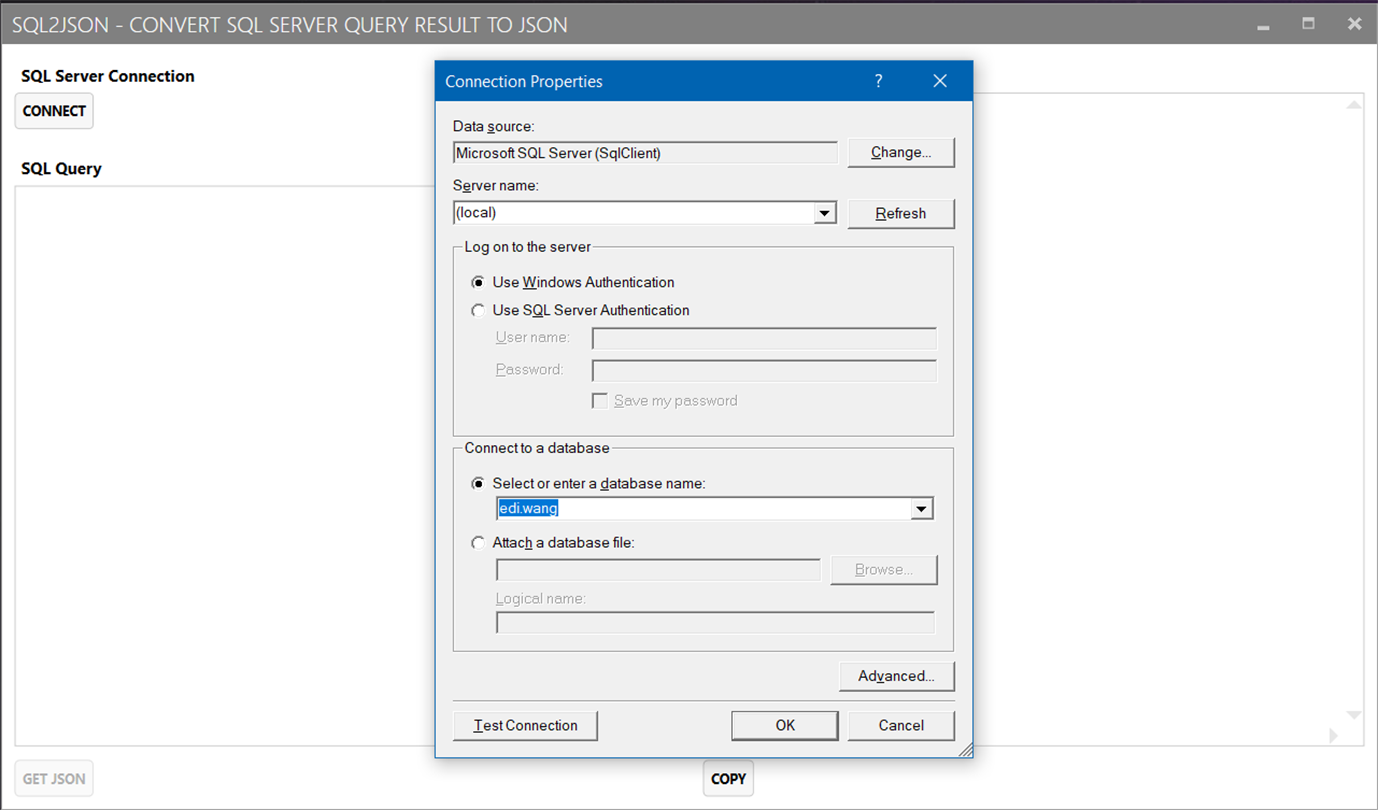This screenshot has height=810, width=1378.
Task: Open Advanced connection settings
Action: click(897, 677)
